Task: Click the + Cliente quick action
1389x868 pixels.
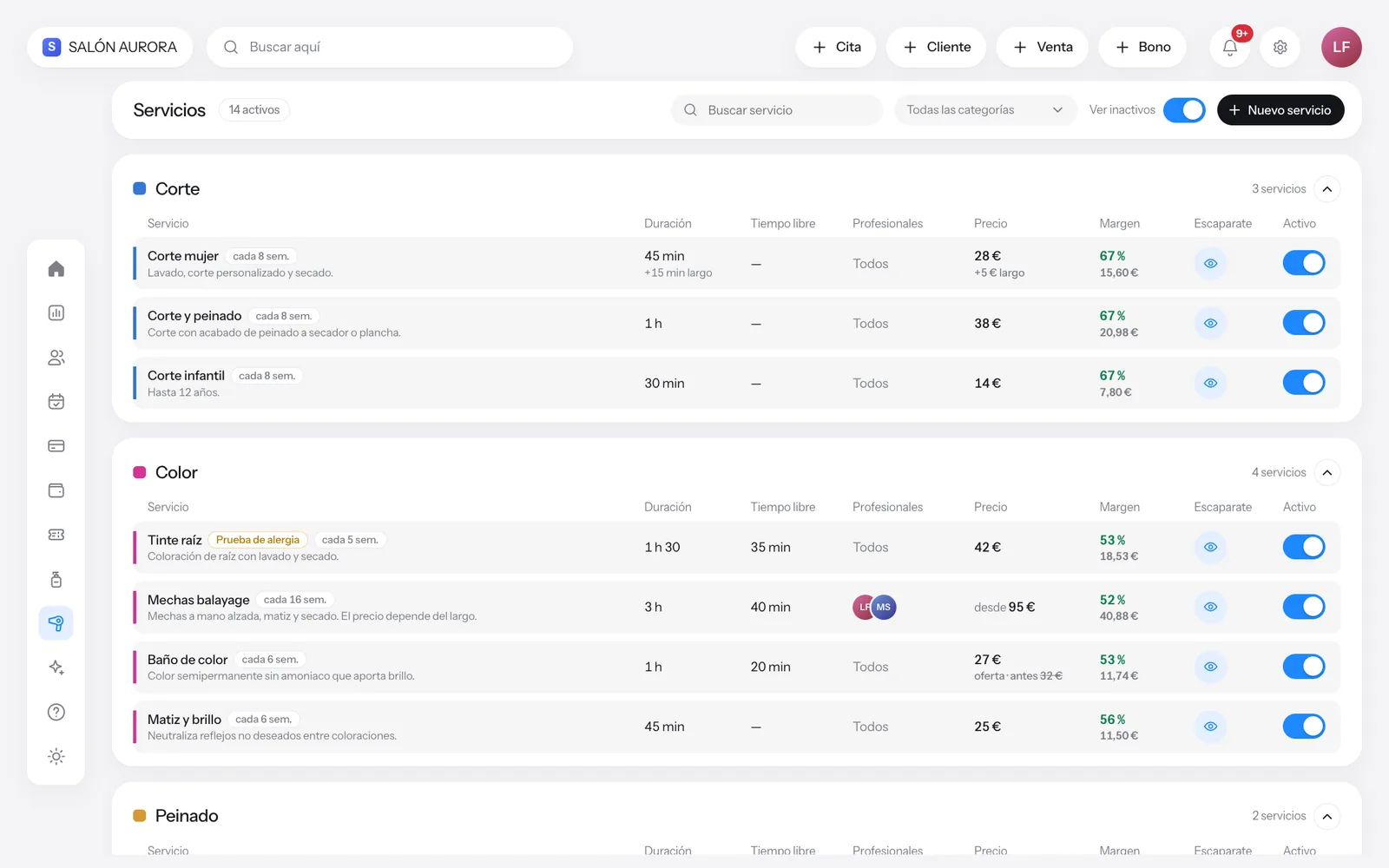Action: point(936,47)
